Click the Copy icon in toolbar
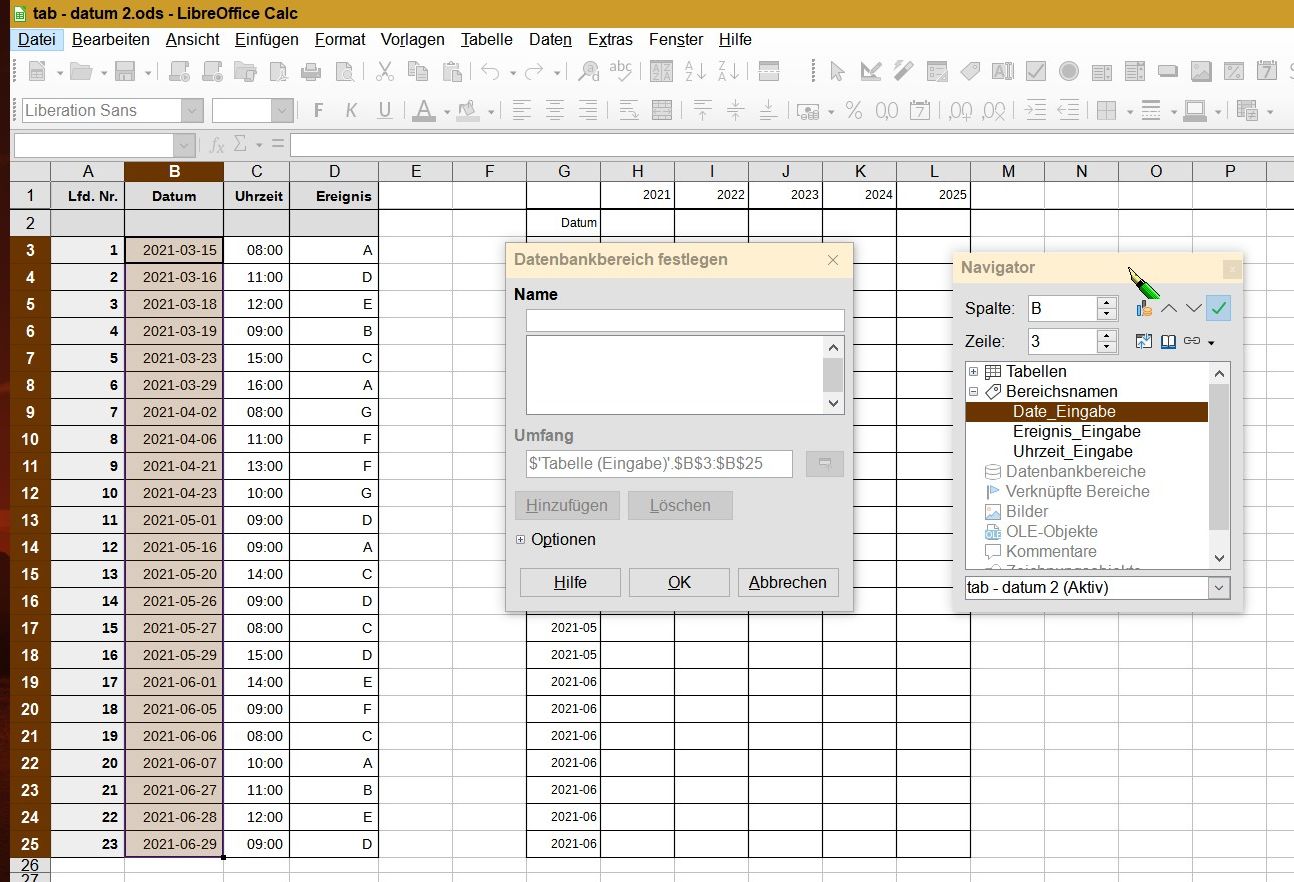Image resolution: width=1294 pixels, height=882 pixels. click(x=418, y=71)
